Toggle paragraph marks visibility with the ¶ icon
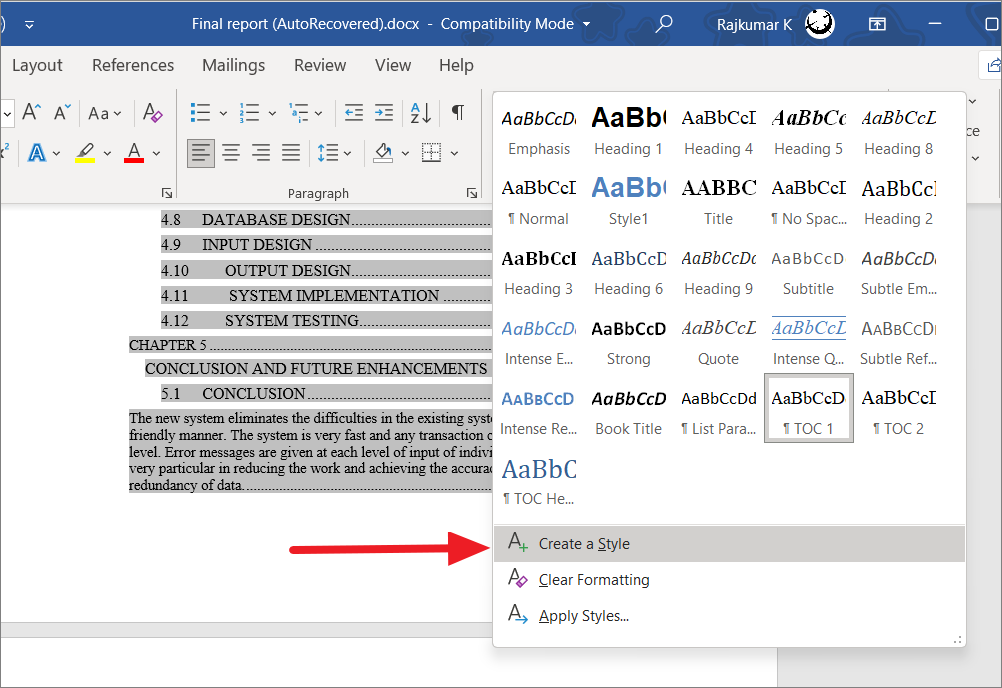 tap(457, 113)
